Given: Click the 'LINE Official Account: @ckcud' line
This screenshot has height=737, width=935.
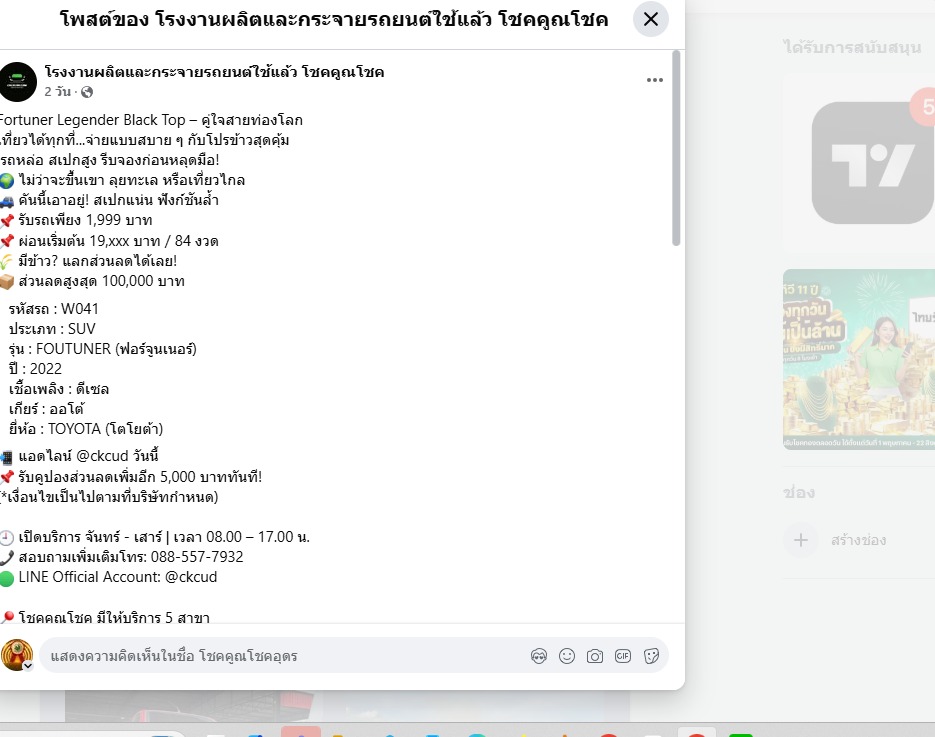Looking at the screenshot, I should tap(117, 577).
